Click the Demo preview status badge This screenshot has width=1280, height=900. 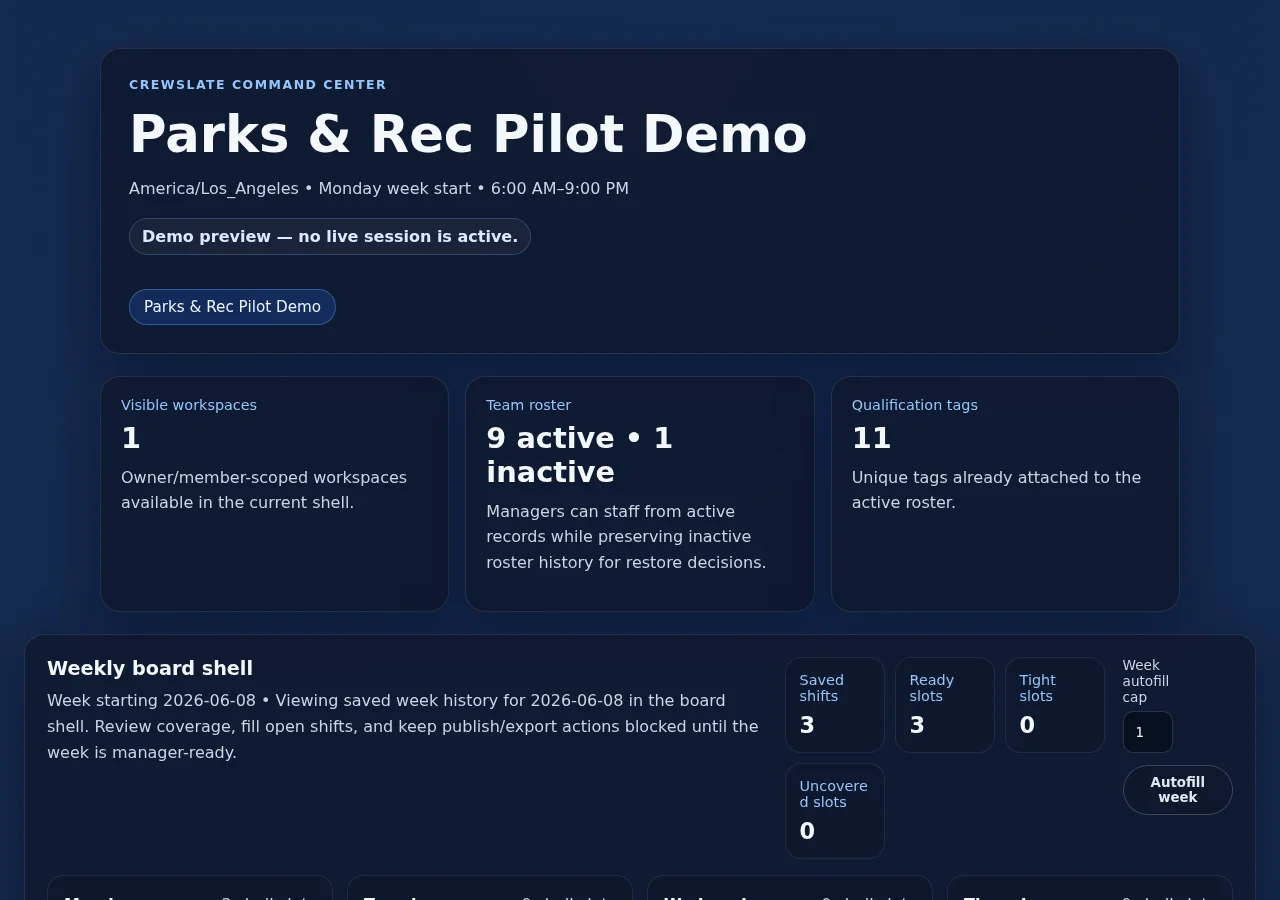330,237
